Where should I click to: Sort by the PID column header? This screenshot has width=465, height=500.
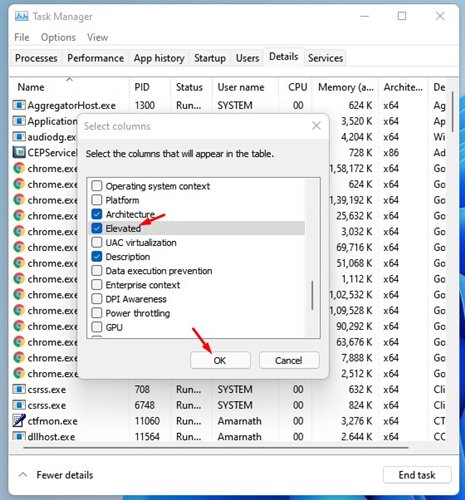[x=150, y=87]
